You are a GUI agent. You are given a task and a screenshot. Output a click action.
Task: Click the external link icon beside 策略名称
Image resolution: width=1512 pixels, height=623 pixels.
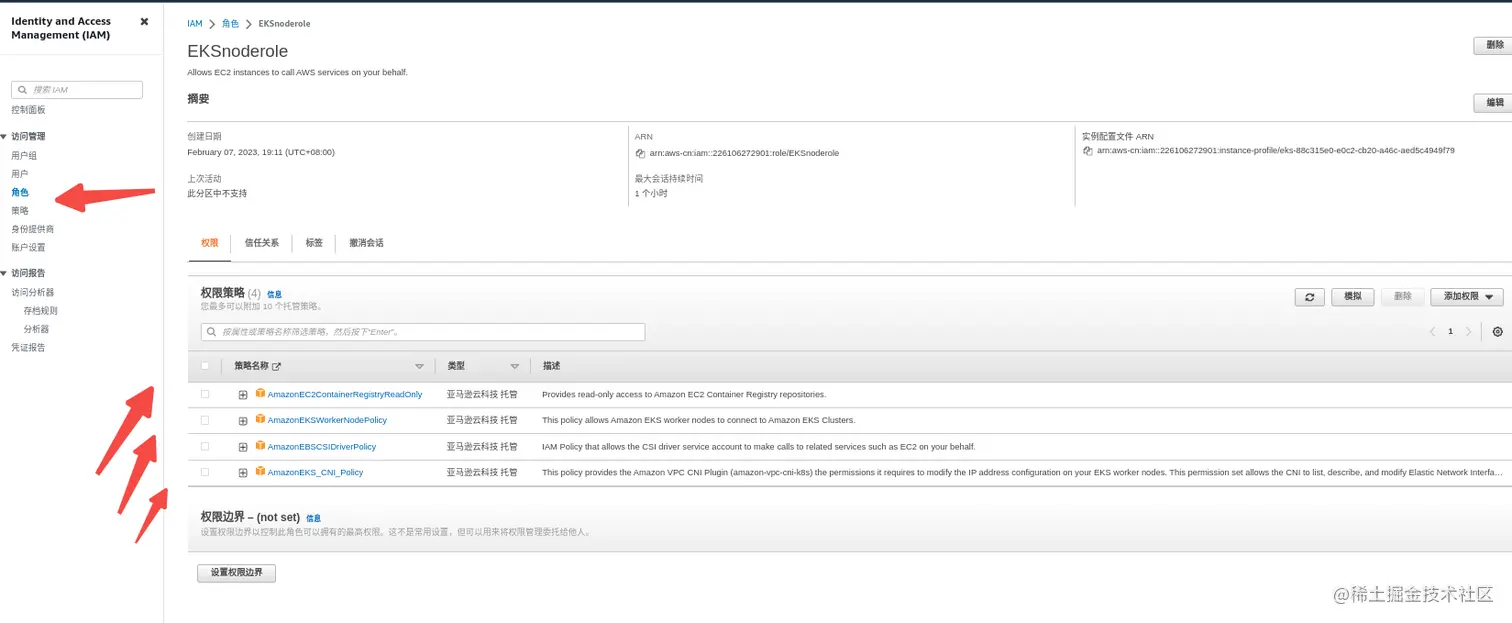point(277,367)
